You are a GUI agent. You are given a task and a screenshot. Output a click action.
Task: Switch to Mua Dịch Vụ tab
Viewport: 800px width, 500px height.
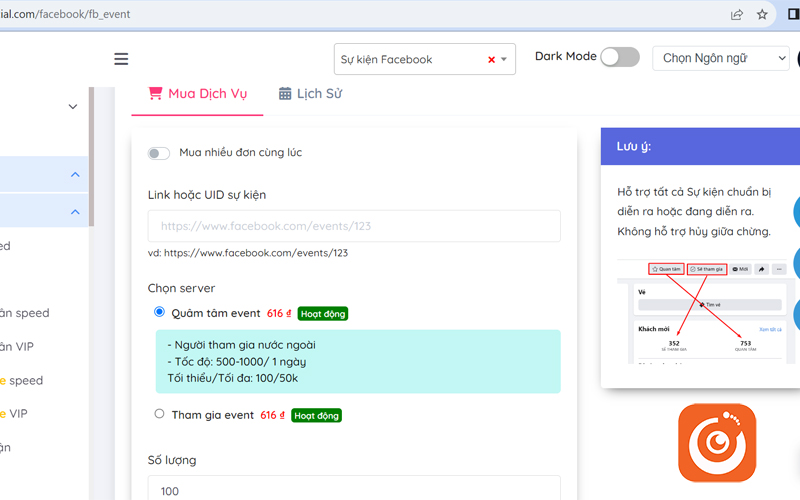click(x=197, y=94)
